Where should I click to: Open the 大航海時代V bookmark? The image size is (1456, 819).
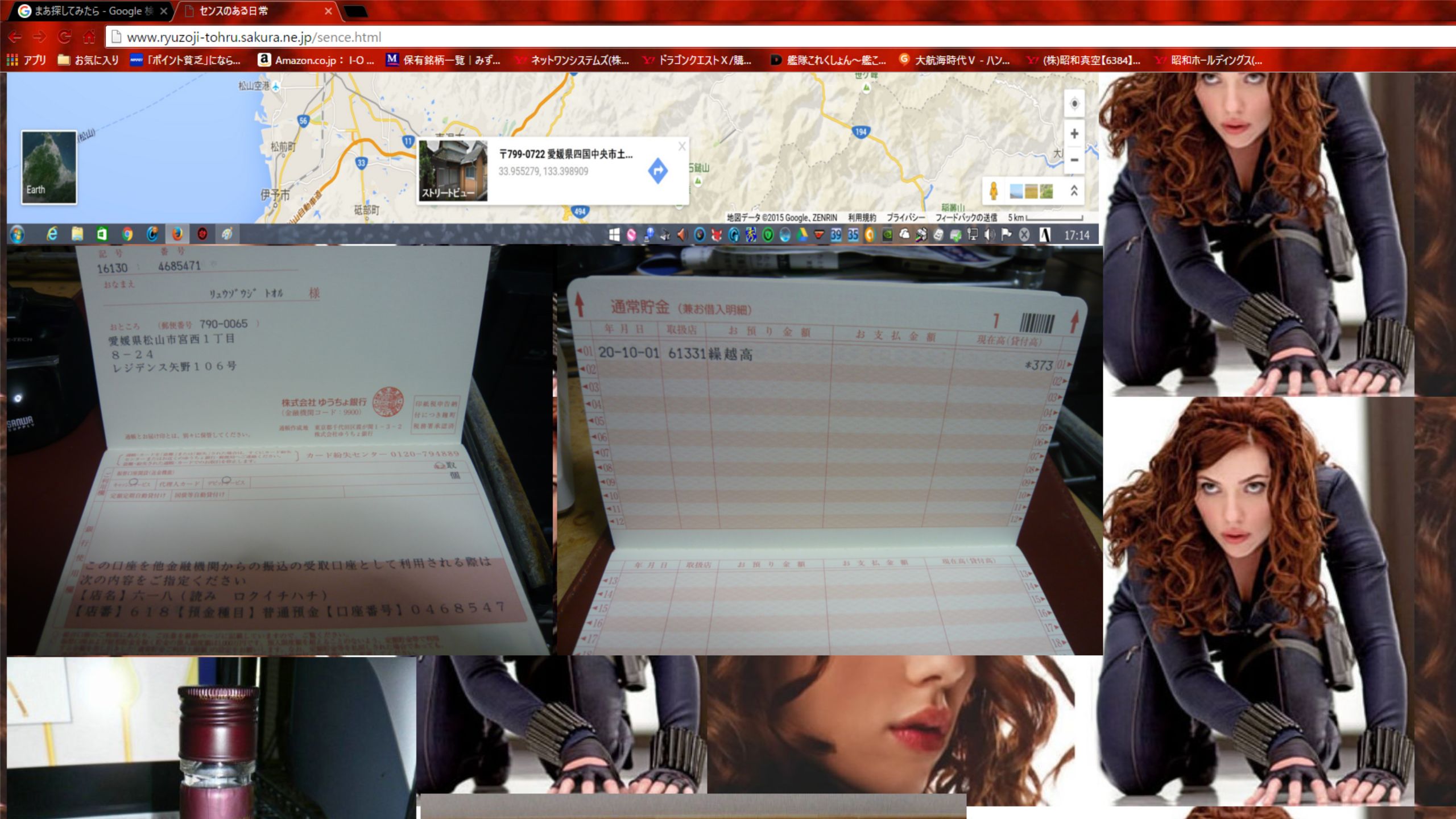(x=954, y=60)
